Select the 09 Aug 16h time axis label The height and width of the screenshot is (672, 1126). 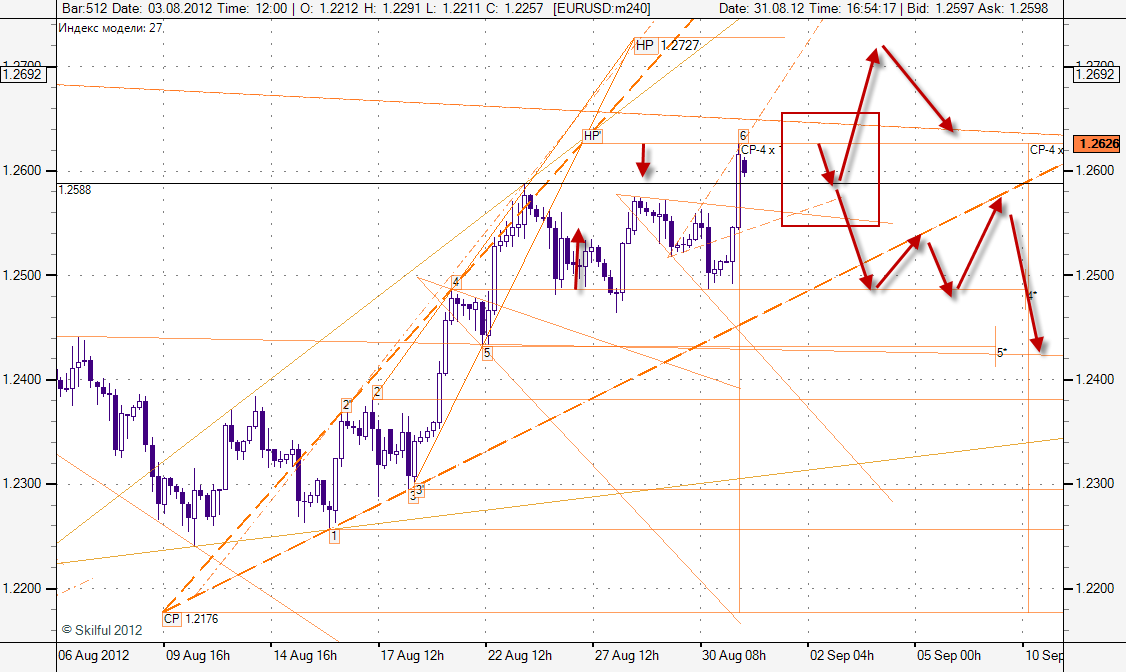(197, 656)
